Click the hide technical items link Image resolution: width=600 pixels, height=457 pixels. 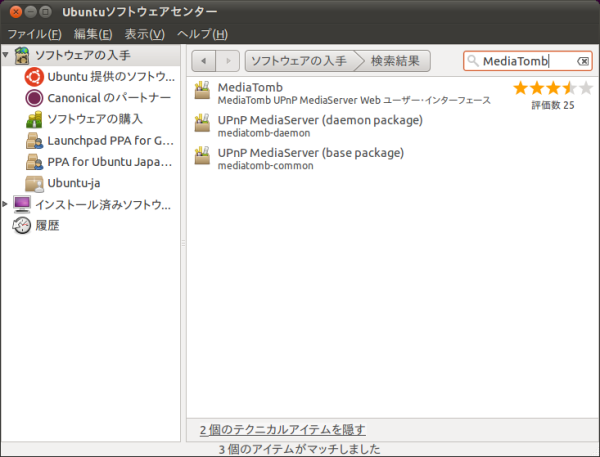click(282, 430)
